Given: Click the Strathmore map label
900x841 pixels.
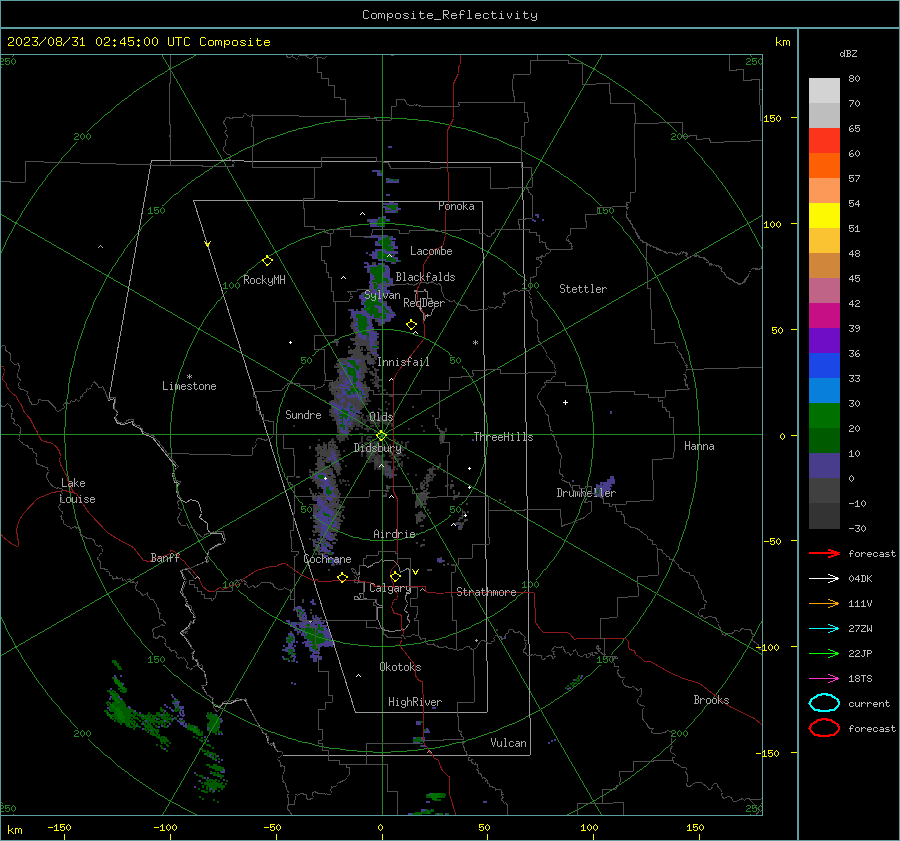Looking at the screenshot, I should click(486, 592).
